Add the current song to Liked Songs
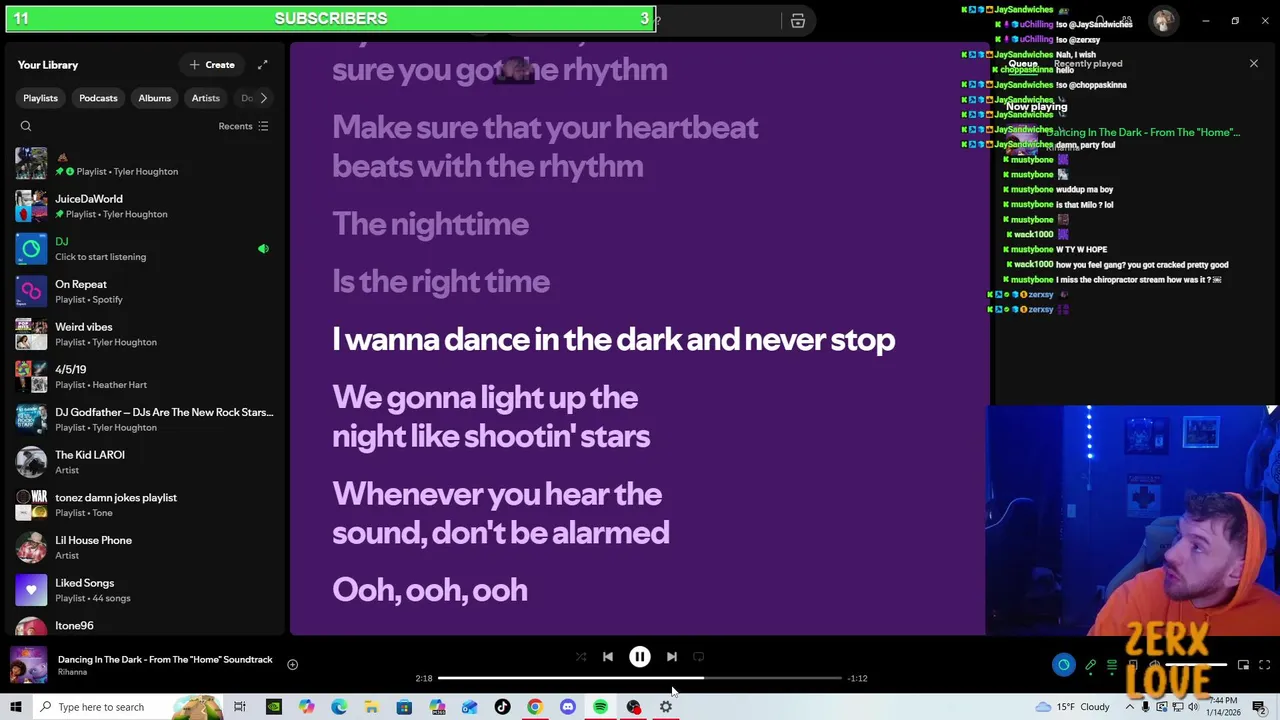 click(292, 664)
